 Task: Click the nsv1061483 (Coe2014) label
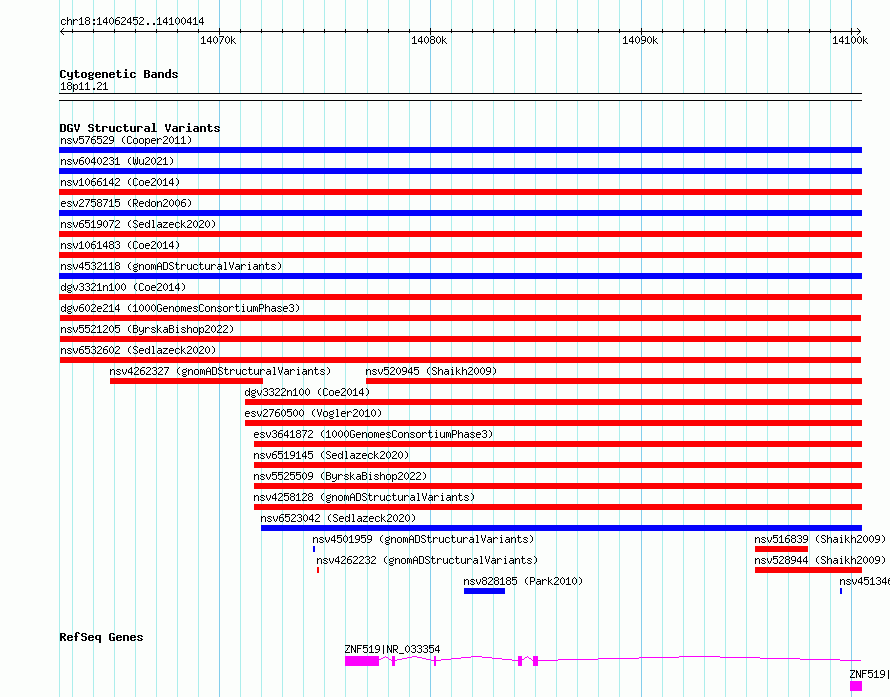click(120, 245)
